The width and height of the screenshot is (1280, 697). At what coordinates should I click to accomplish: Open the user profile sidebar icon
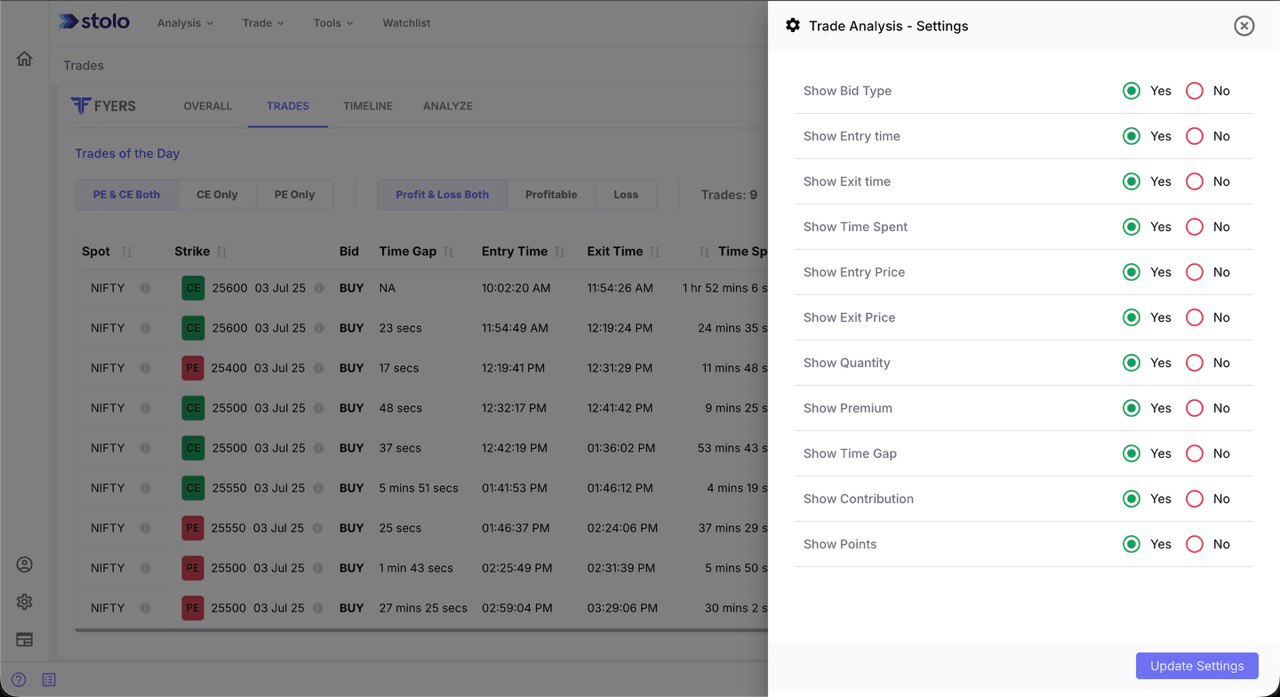coord(25,564)
